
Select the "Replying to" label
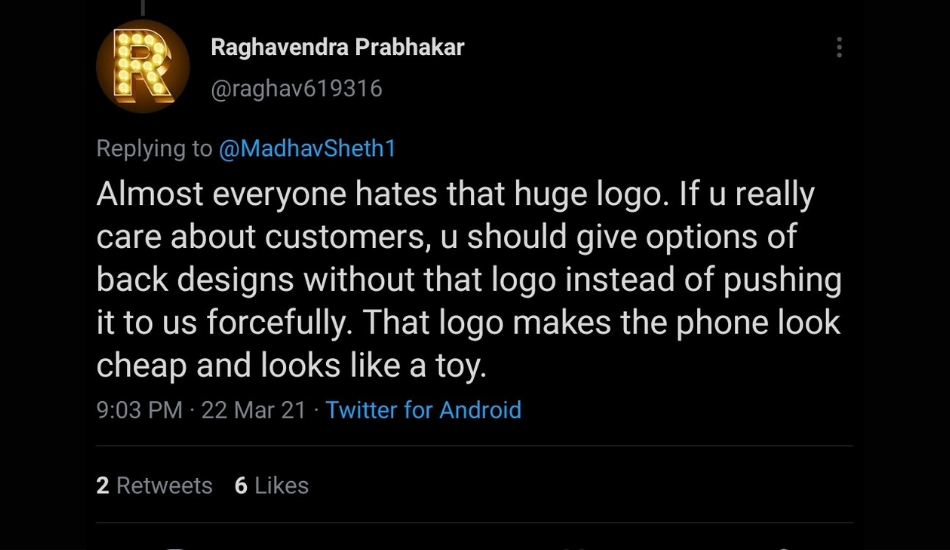[154, 148]
